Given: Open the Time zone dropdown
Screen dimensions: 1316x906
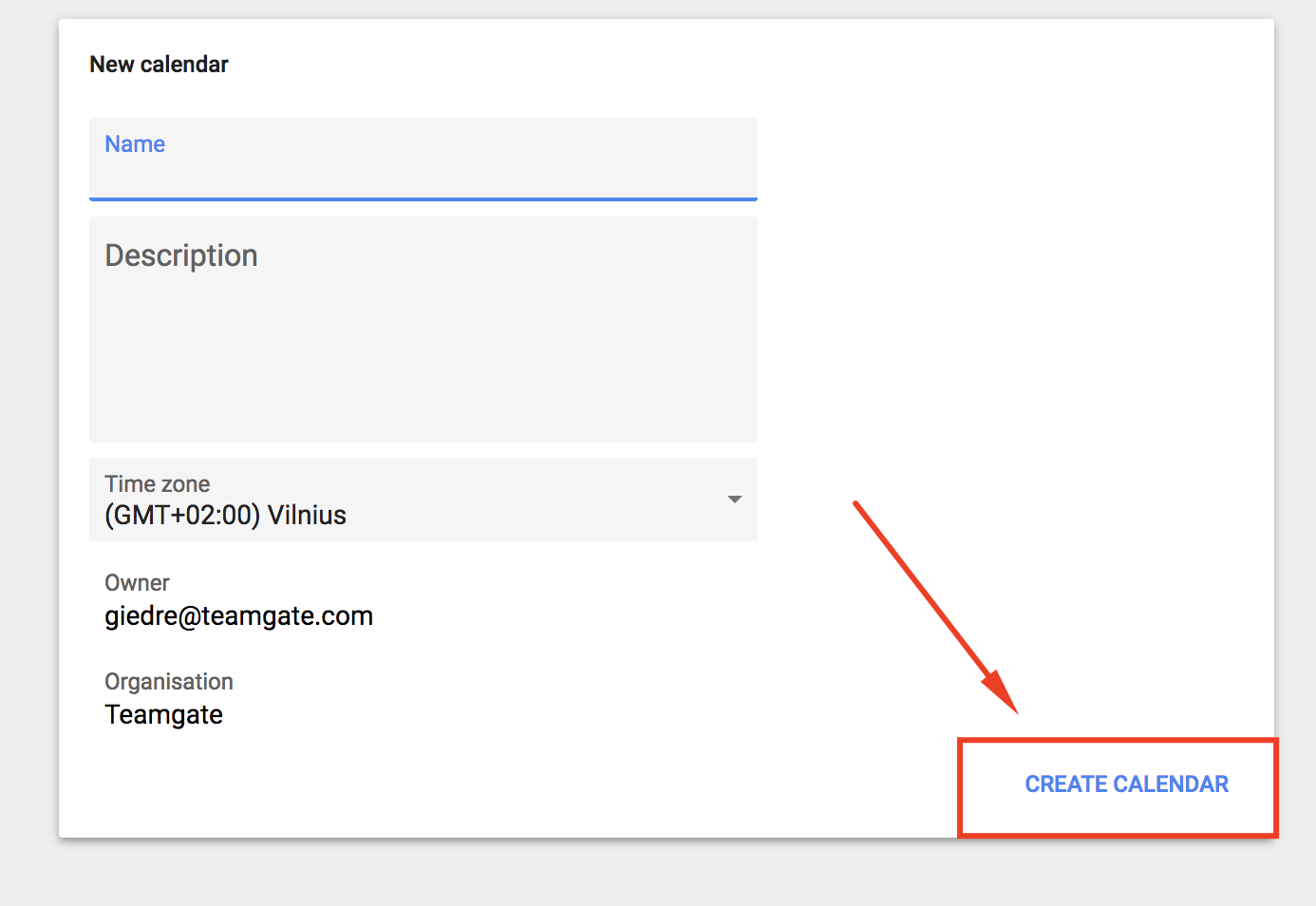Looking at the screenshot, I should (x=423, y=500).
